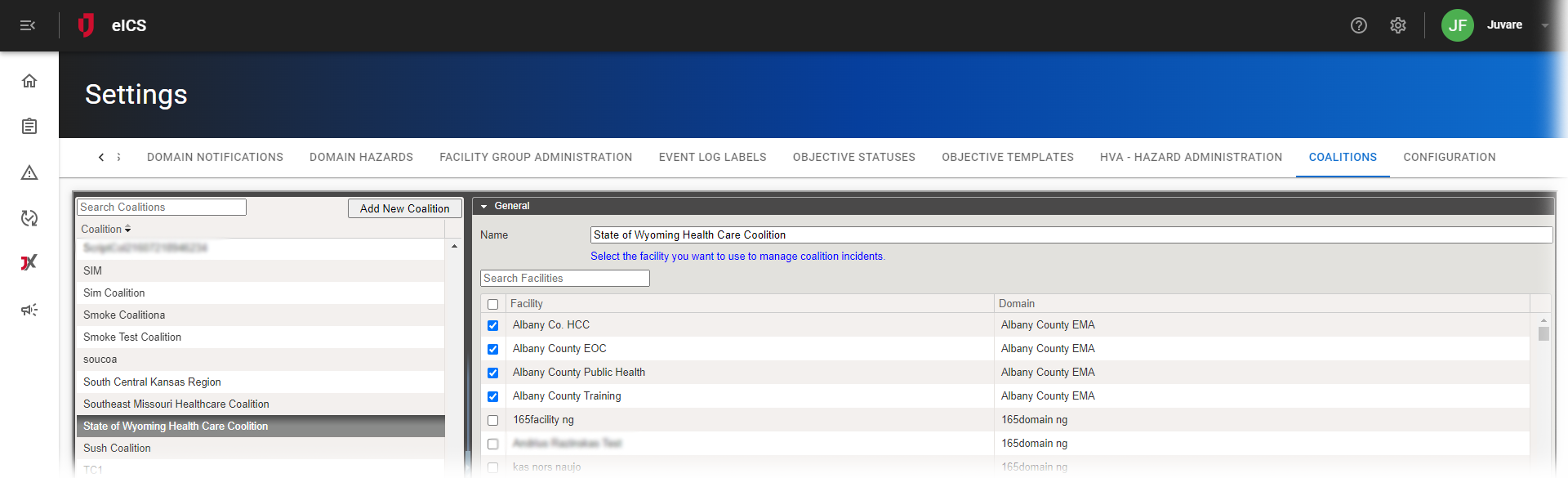Viewport: 1568px width, 478px height.
Task: Open the Home icon in sidebar
Action: 29,81
